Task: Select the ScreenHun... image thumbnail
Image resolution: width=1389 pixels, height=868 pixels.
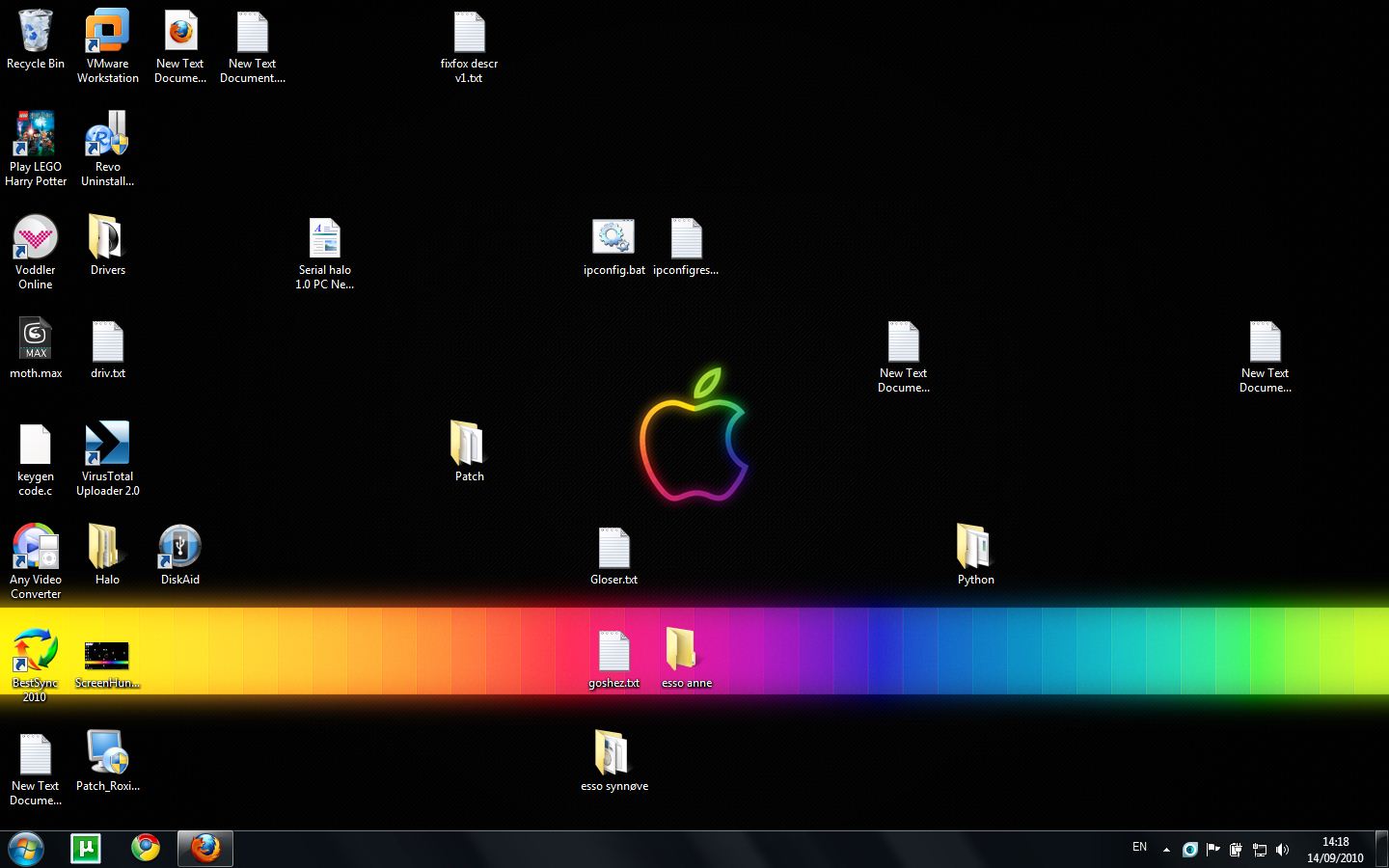Action: coord(108,665)
